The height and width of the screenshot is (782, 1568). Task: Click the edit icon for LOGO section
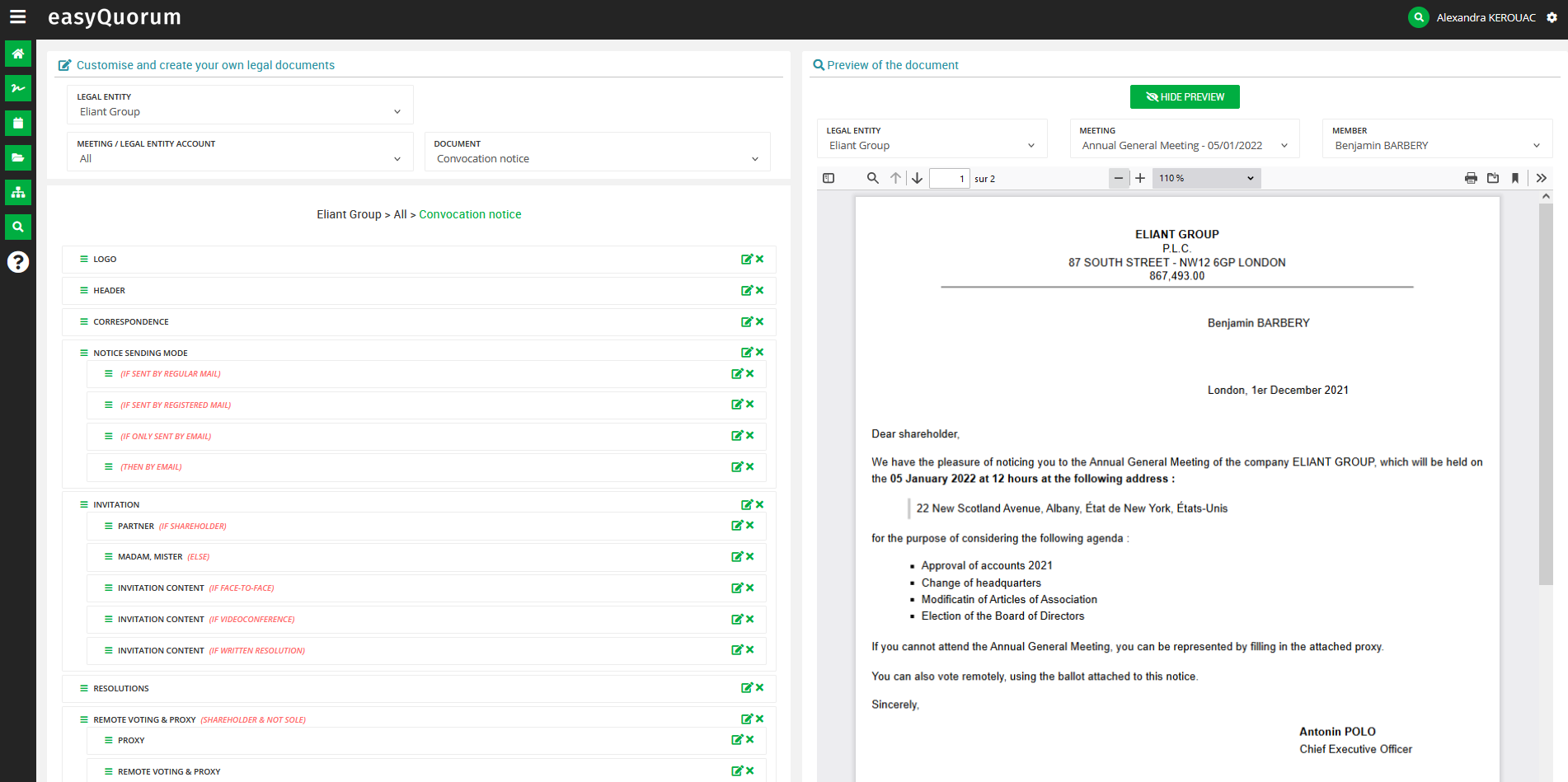[746, 260]
